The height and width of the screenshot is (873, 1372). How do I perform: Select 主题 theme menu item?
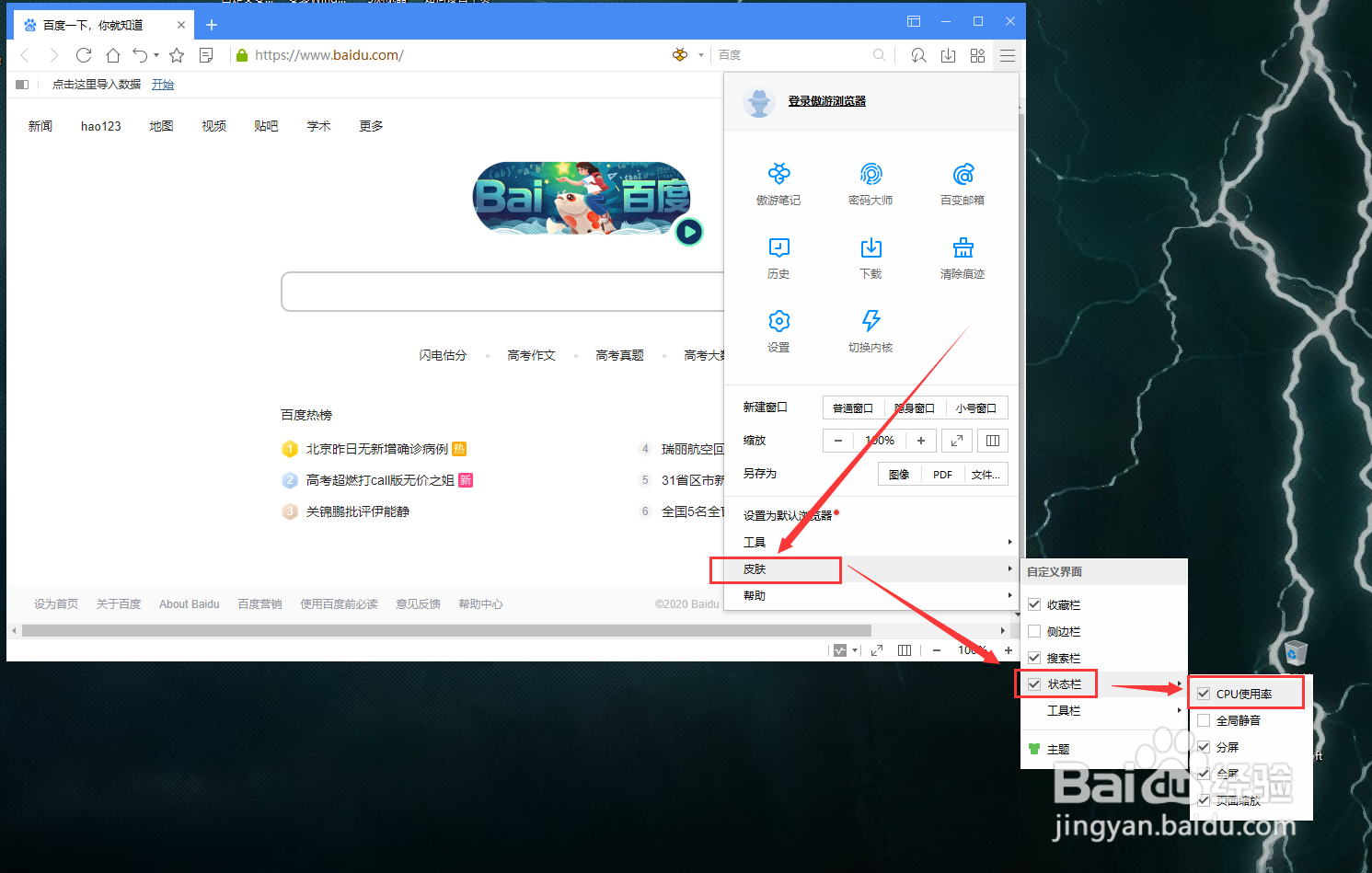tap(1104, 749)
